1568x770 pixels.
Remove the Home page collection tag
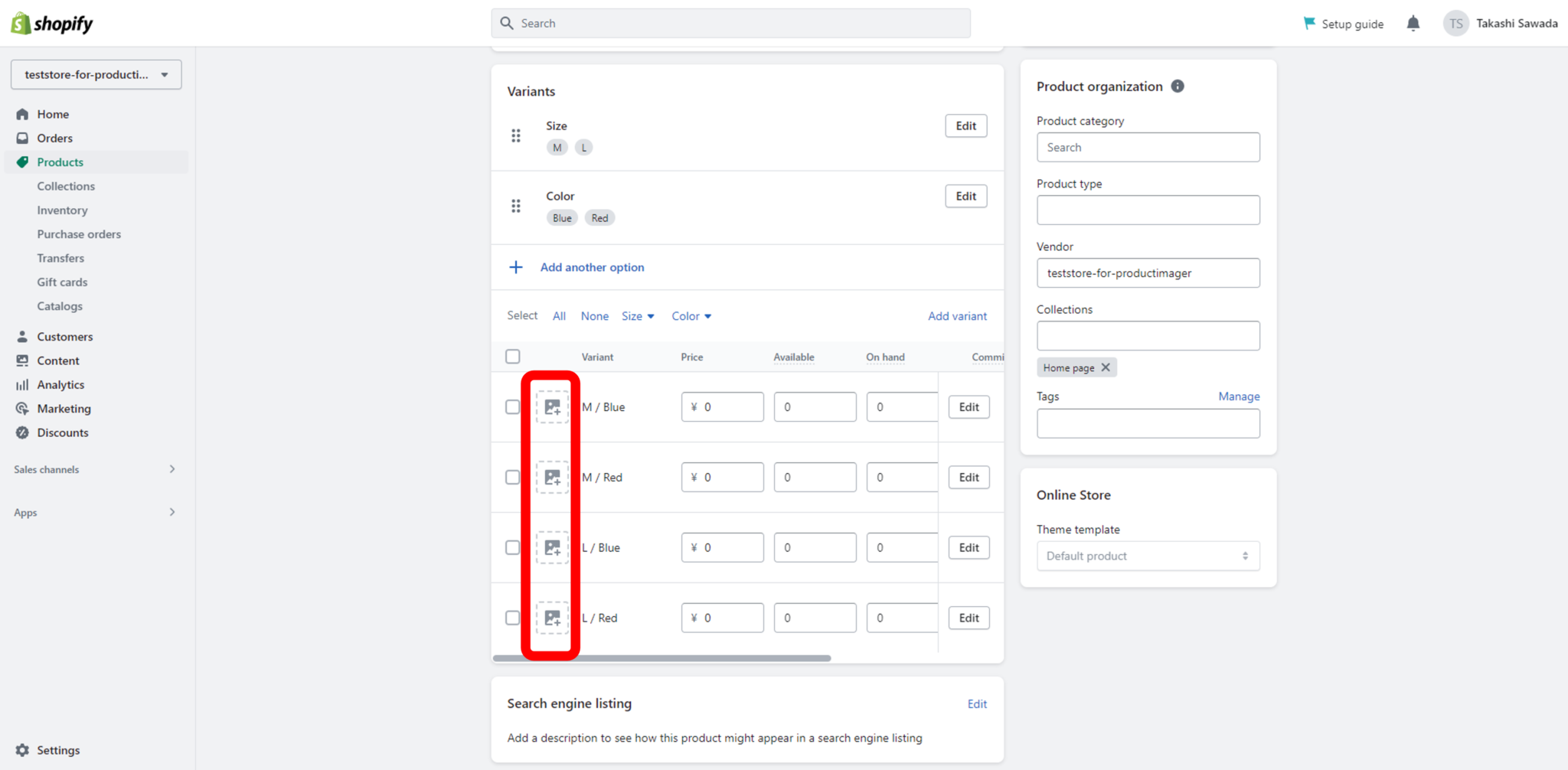[x=1106, y=367]
